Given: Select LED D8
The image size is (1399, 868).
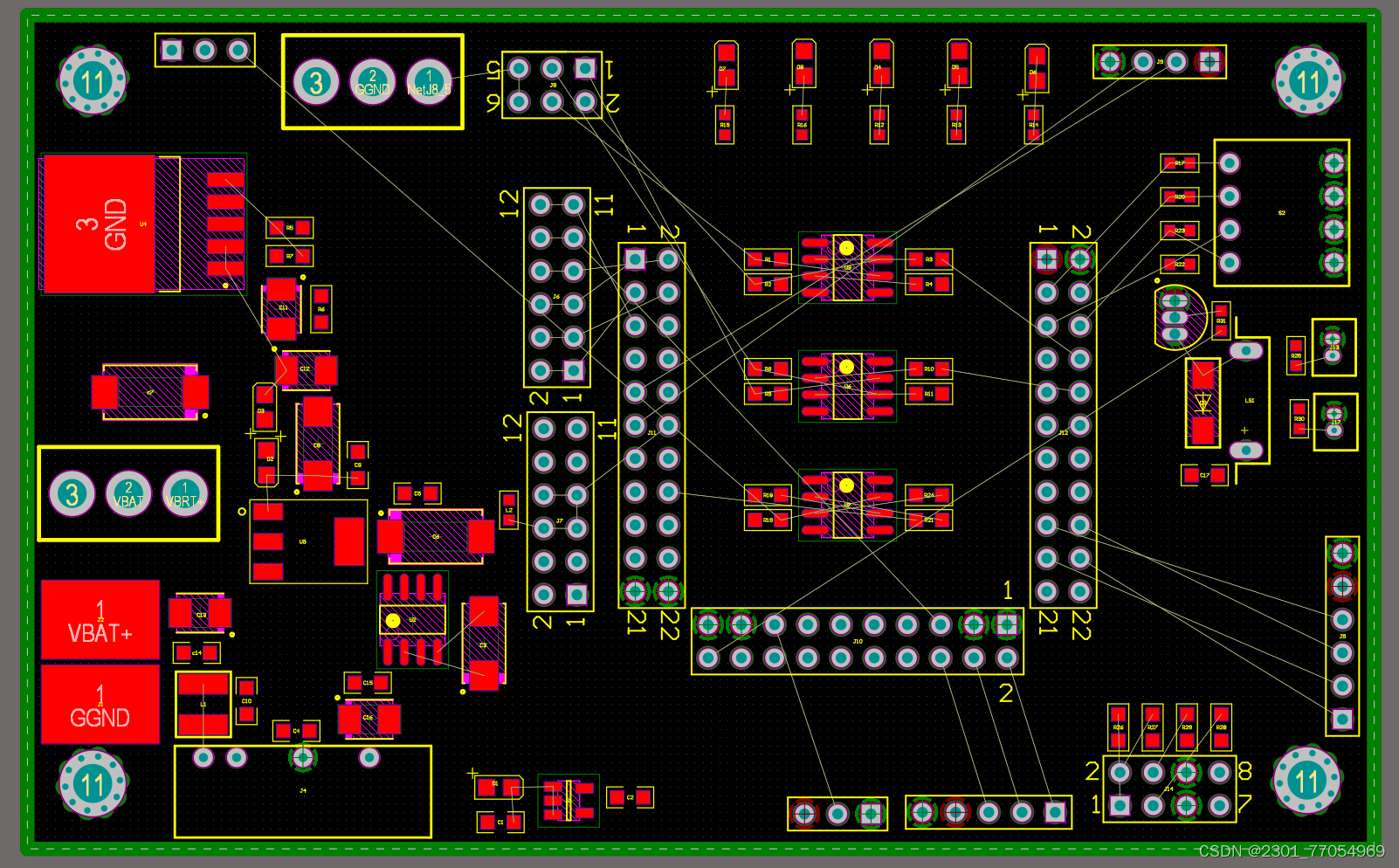Looking at the screenshot, I should (x=803, y=64).
